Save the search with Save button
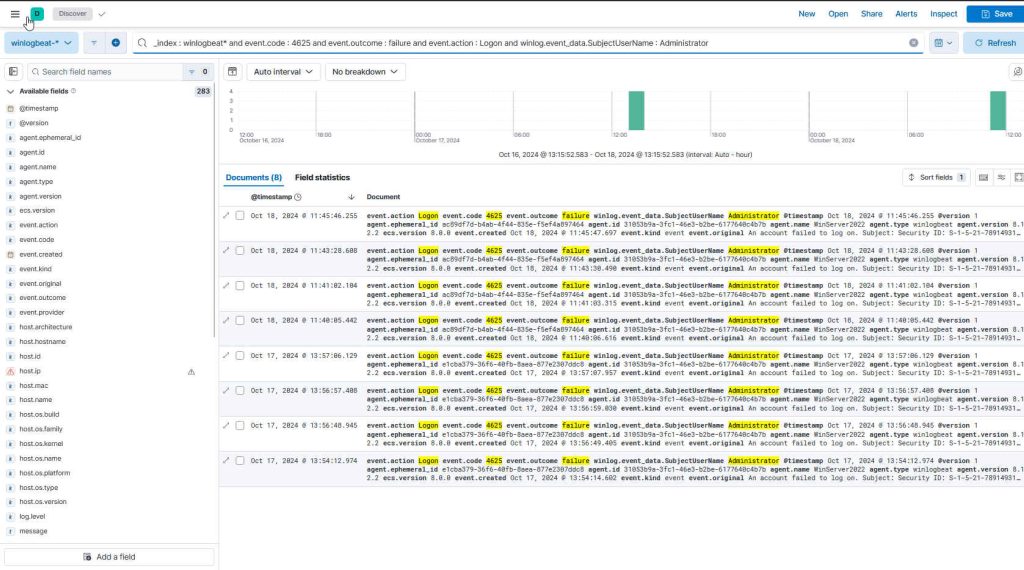This screenshot has height=570, width=1024. click(996, 14)
